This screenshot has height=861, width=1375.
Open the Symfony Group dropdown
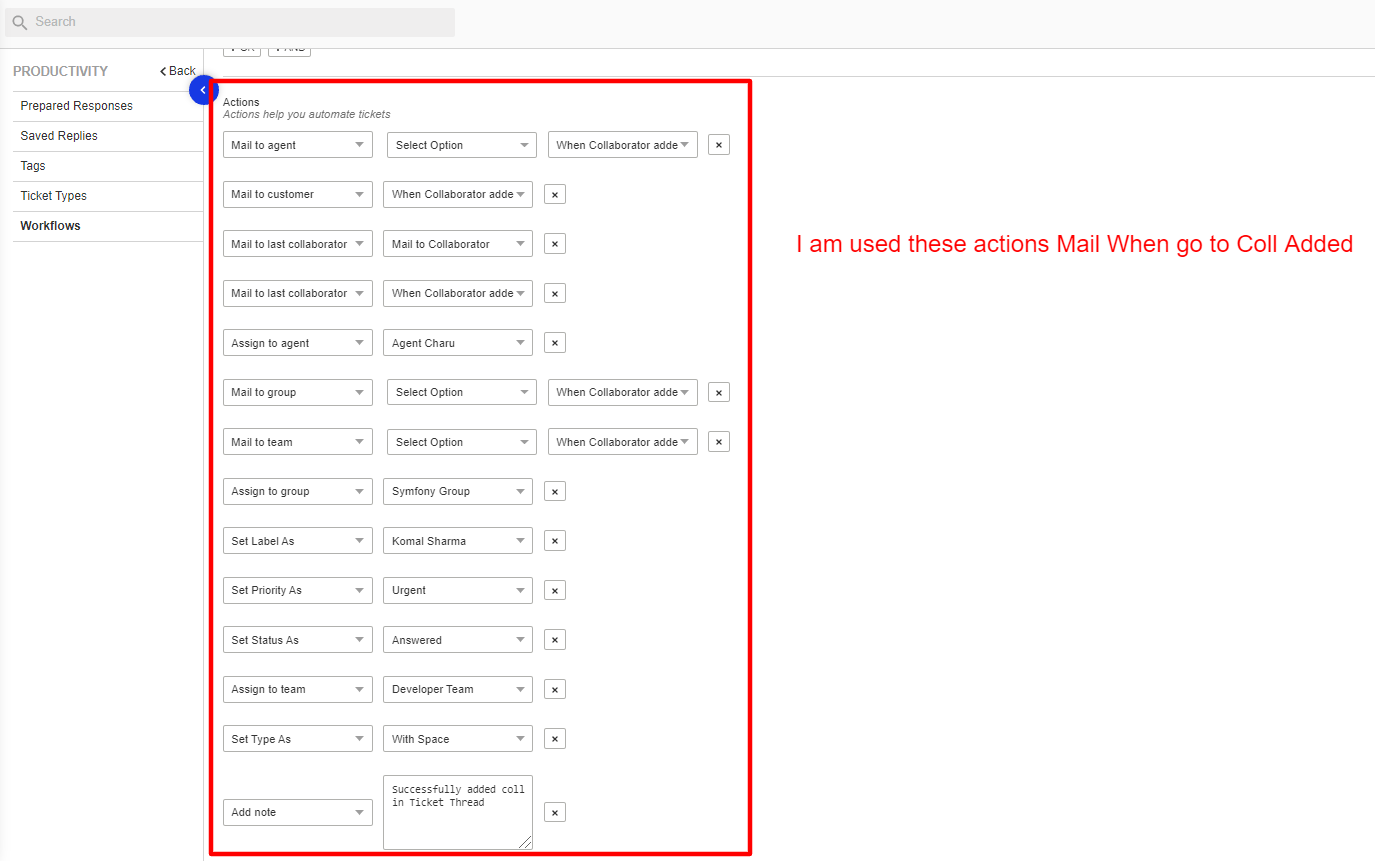point(458,491)
